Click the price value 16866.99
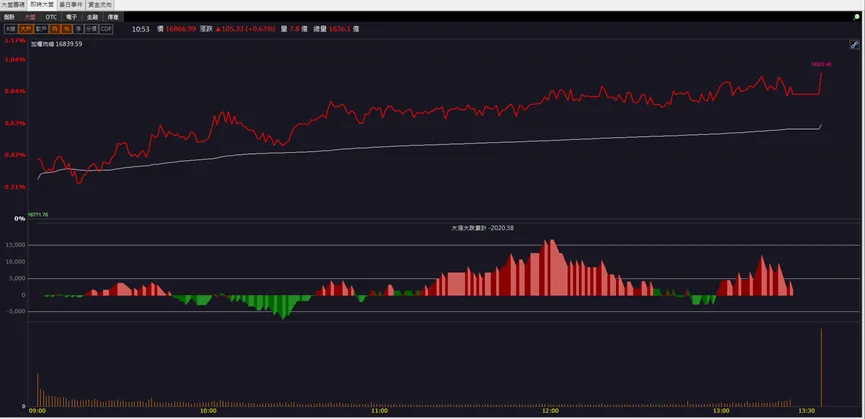Viewport: 865px width, 419px height. coord(180,29)
